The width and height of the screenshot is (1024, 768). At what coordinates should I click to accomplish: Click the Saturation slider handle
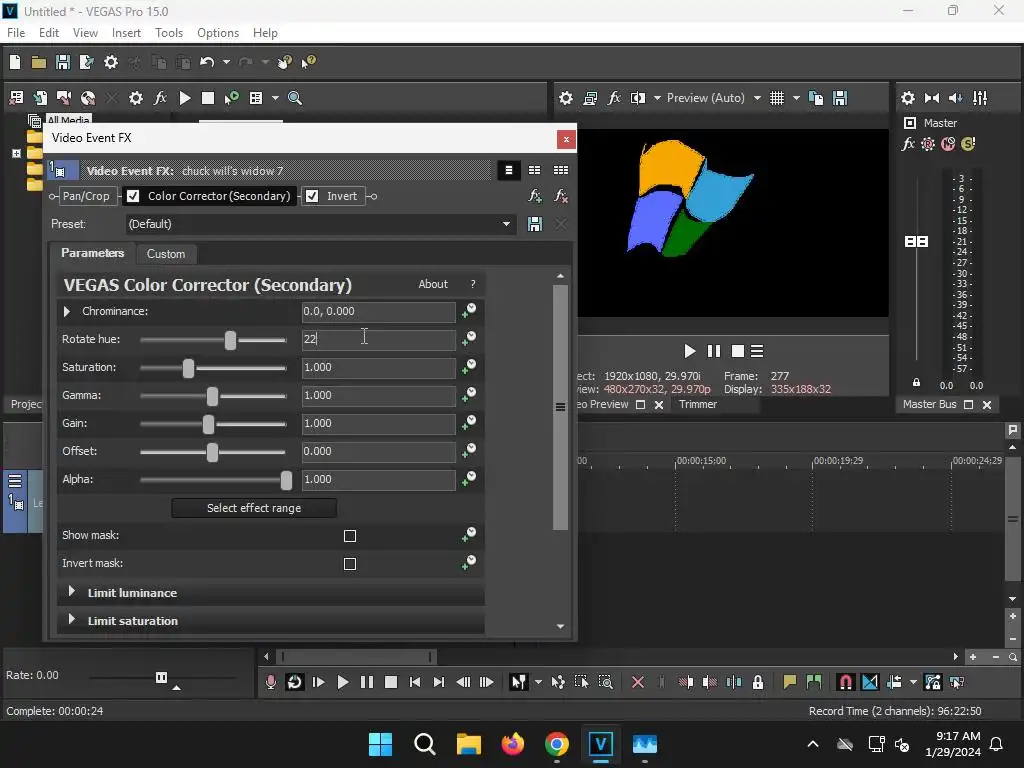pos(188,368)
